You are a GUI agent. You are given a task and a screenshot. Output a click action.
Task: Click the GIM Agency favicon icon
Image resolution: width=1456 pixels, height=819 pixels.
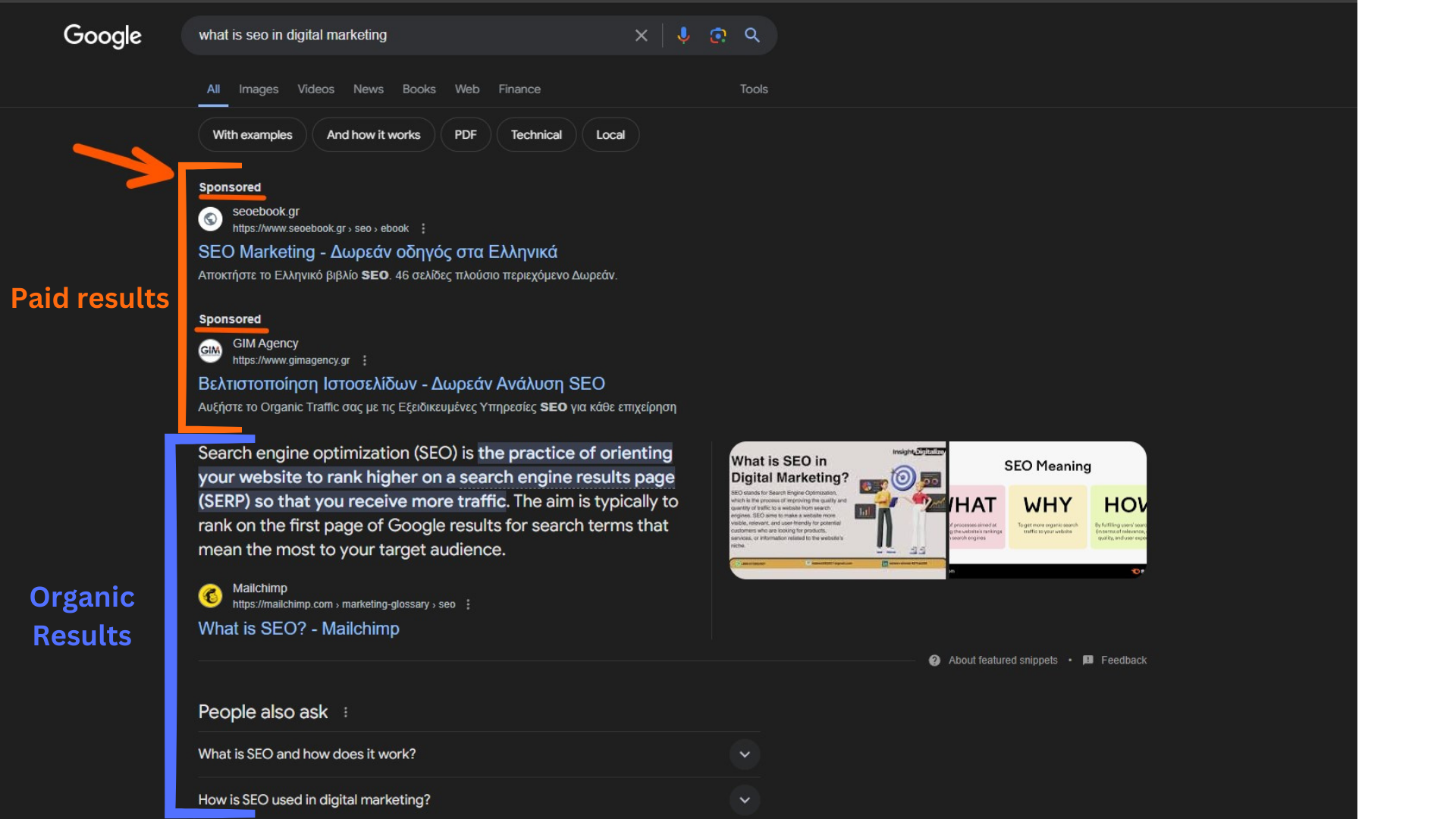[x=212, y=350]
